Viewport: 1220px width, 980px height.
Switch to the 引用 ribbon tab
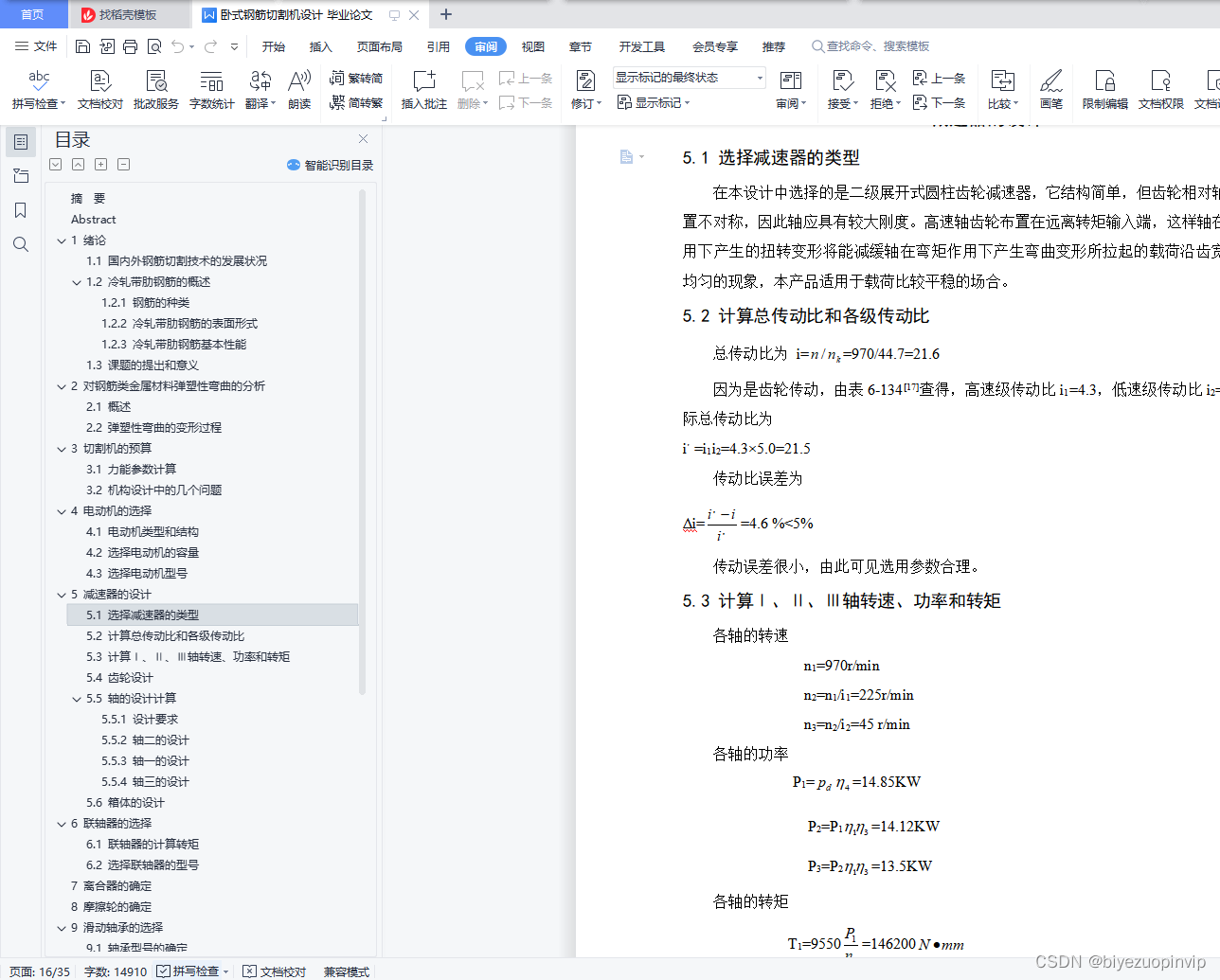(438, 46)
